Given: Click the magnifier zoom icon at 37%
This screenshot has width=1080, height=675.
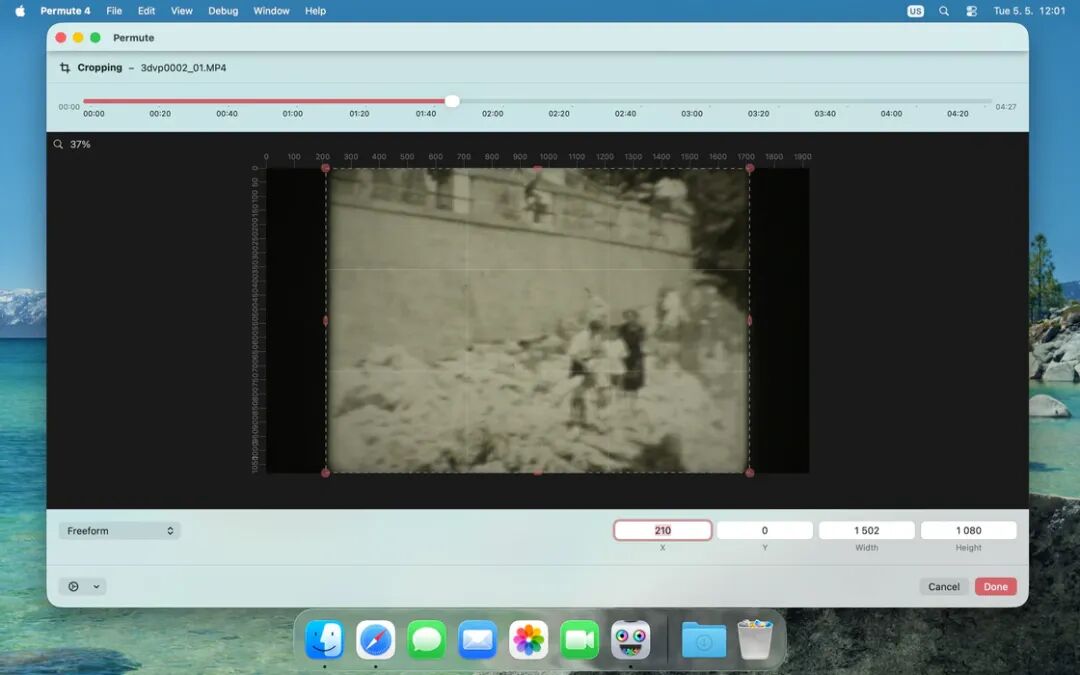Looking at the screenshot, I should [x=58, y=144].
